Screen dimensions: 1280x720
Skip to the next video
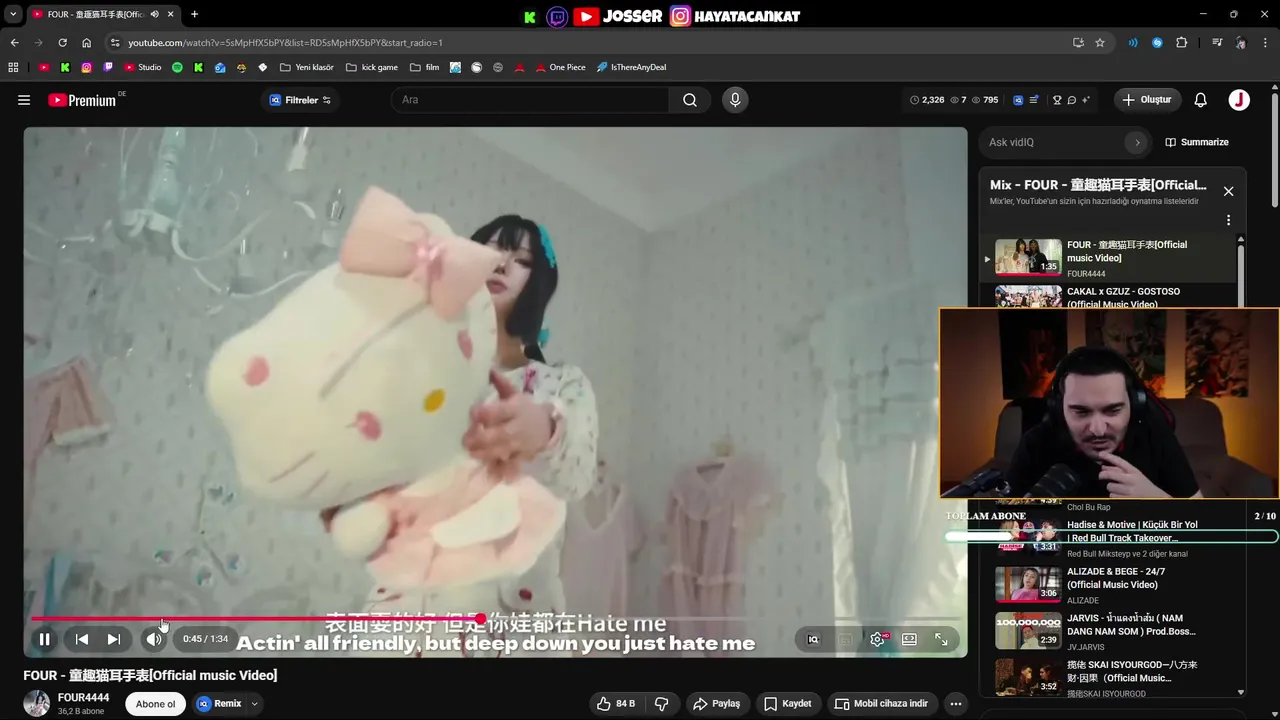click(114, 639)
